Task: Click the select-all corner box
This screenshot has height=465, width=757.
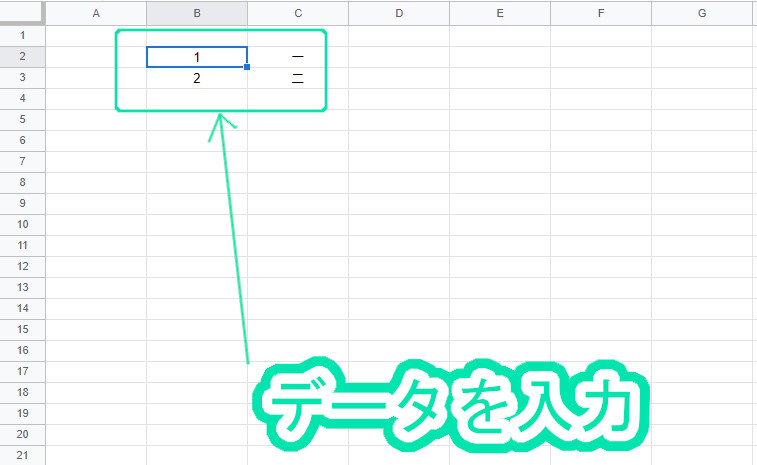Action: pos(22,13)
